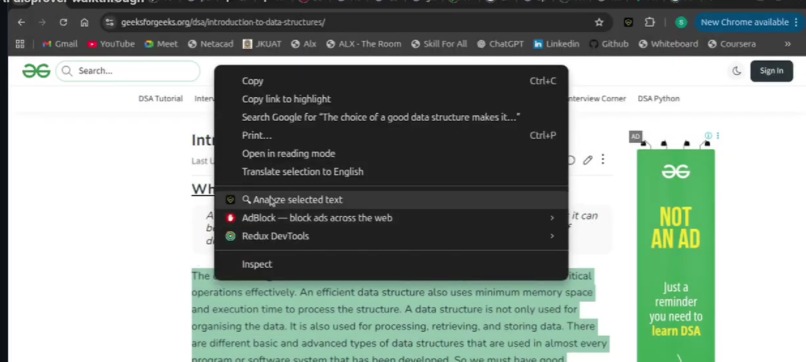Viewport: 806px width, 362px height.
Task: Open the shield extension icon in toolbar
Action: 628,23
